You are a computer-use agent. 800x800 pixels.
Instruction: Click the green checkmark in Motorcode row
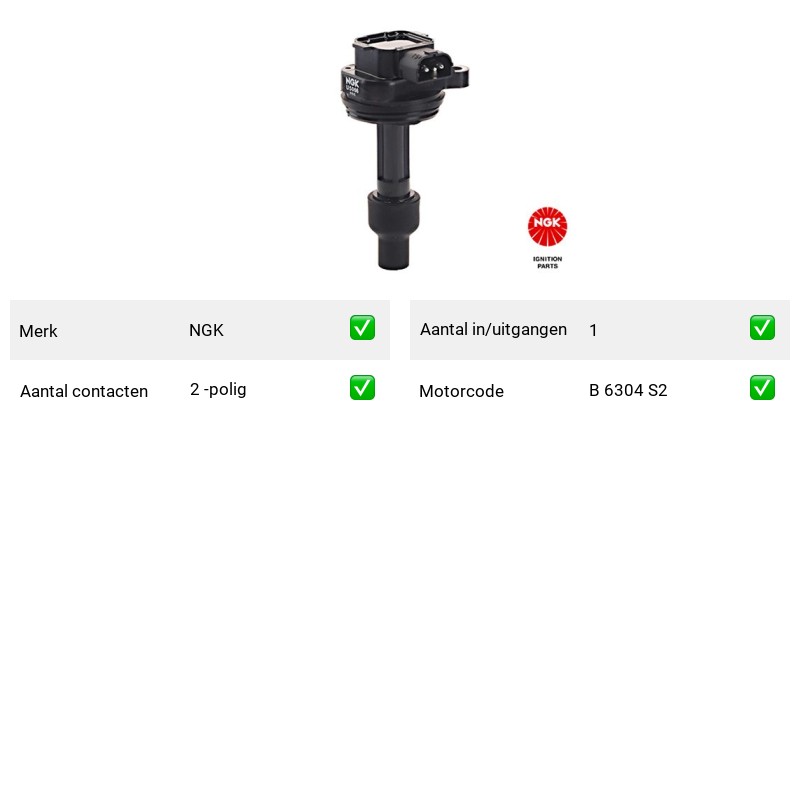click(x=762, y=388)
